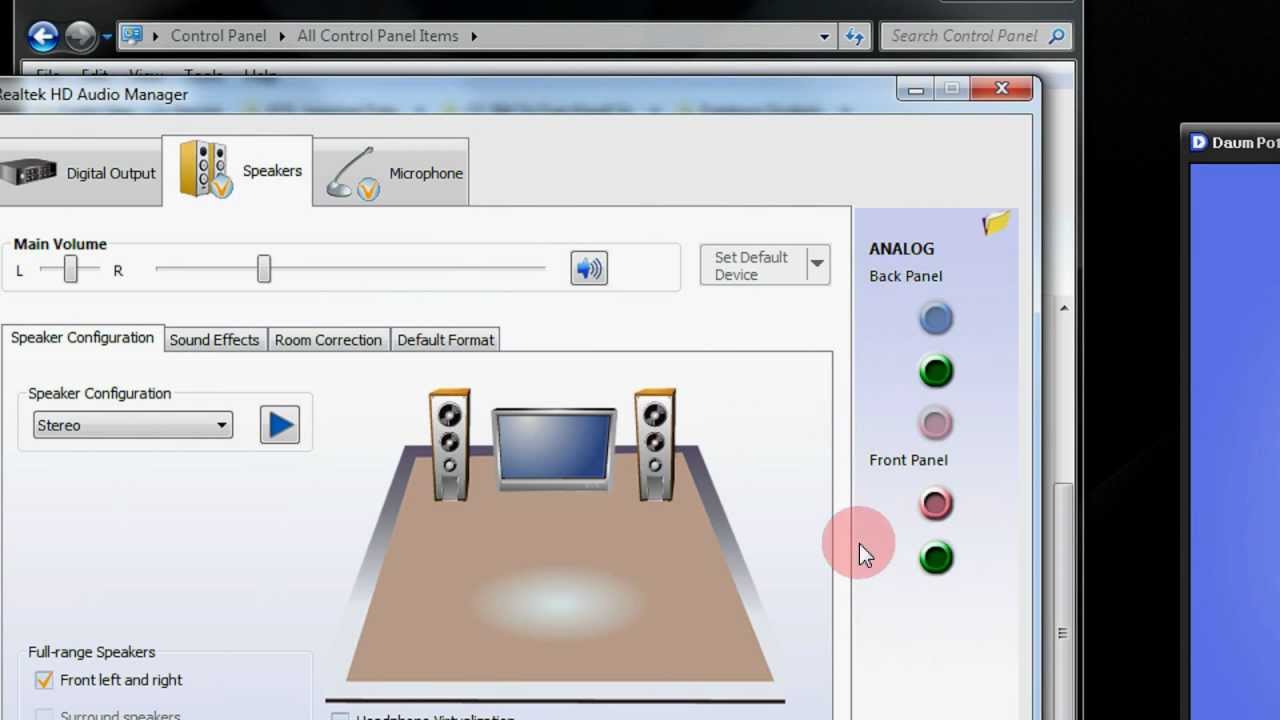Screen dimensions: 1280x720
Task: Expand the arrow after All Control Panel Items
Action: pos(474,36)
